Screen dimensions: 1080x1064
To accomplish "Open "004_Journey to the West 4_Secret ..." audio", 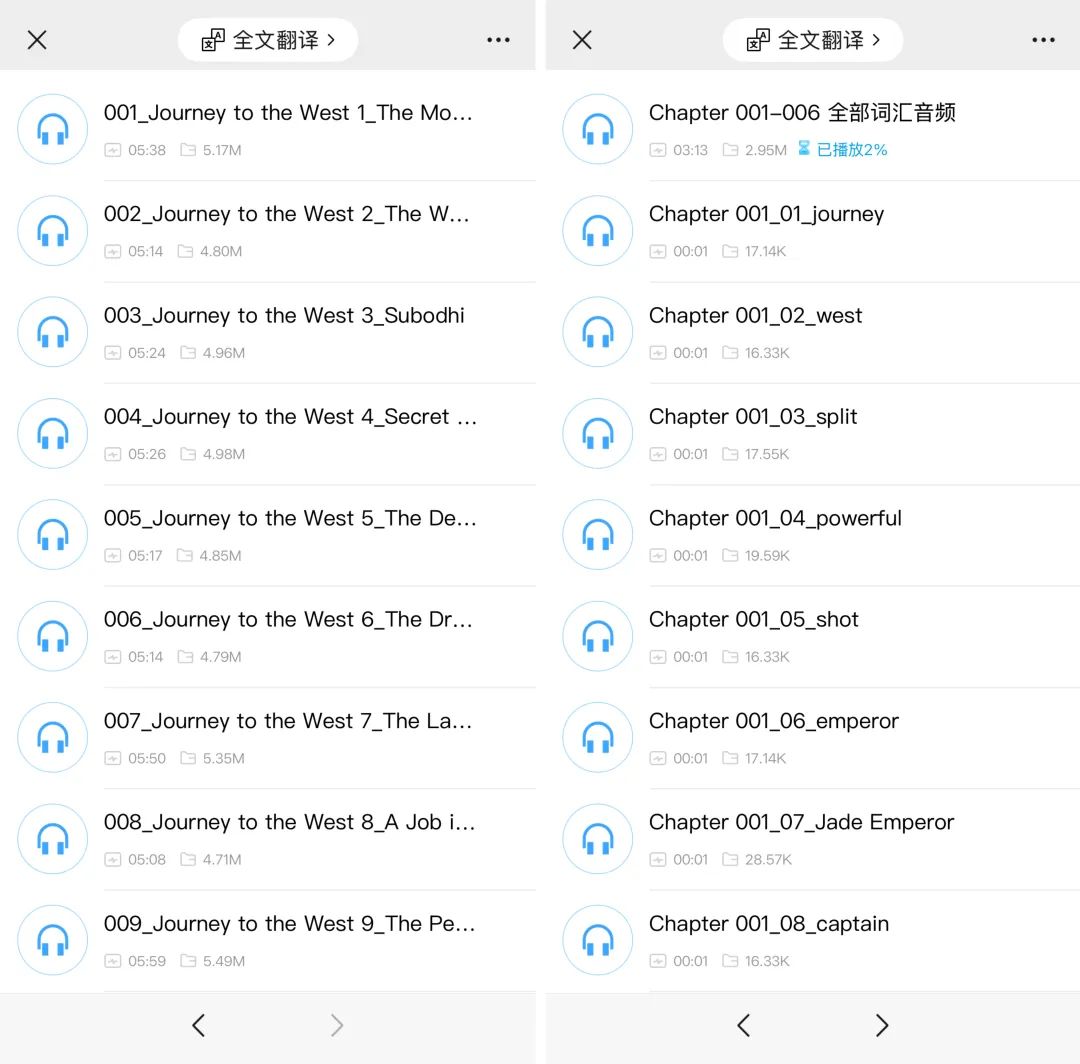I will (290, 417).
